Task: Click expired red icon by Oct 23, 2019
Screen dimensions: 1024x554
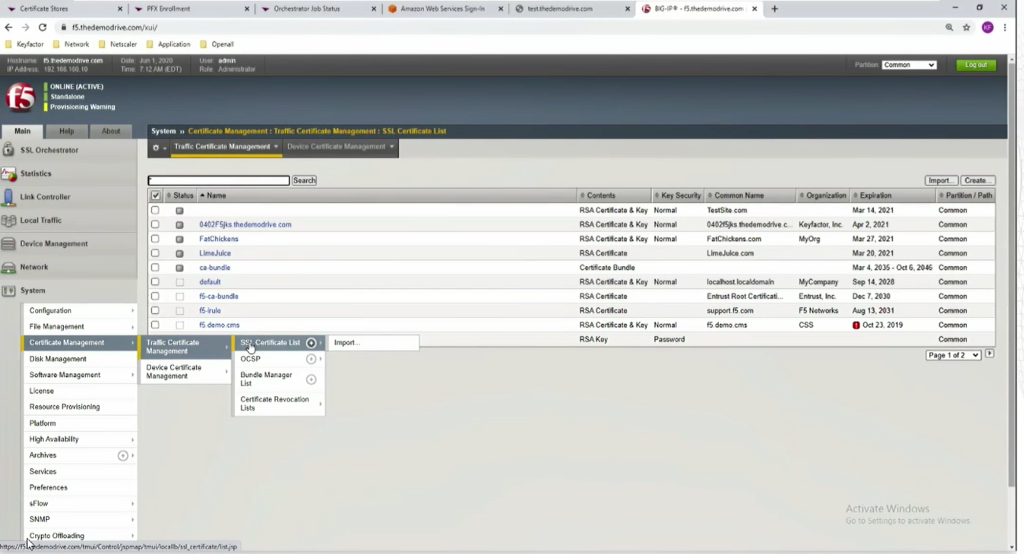Action: point(856,325)
